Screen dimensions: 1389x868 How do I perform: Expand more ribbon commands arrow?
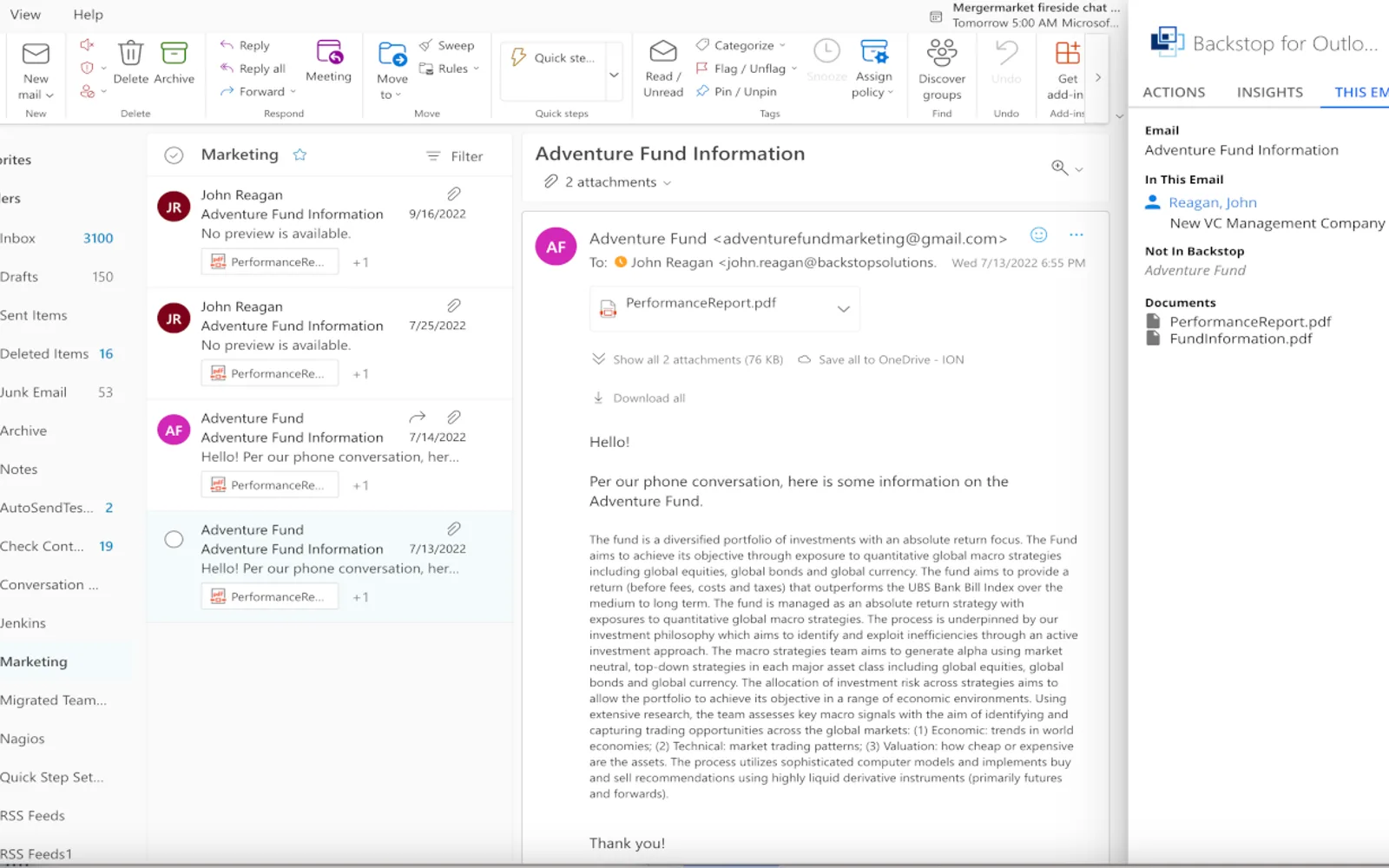tap(1098, 77)
